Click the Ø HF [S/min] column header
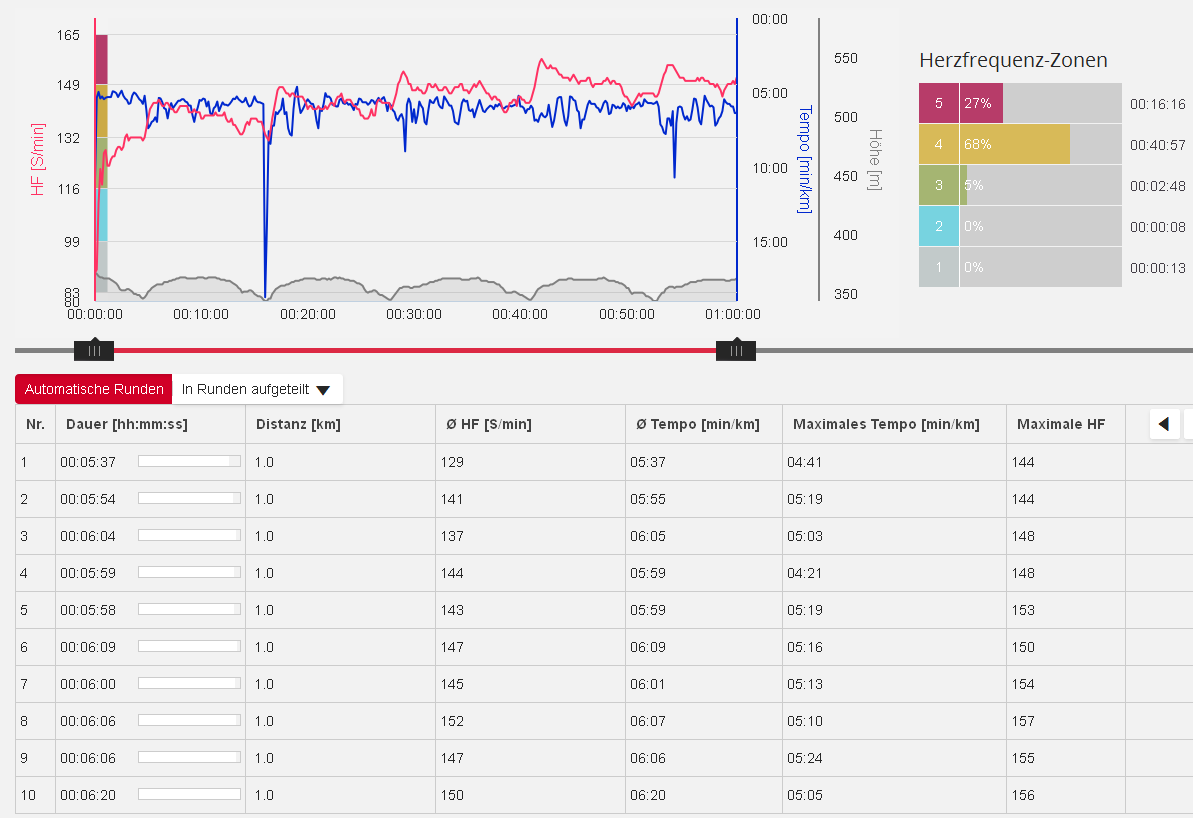This screenshot has width=1193, height=818. [488, 425]
